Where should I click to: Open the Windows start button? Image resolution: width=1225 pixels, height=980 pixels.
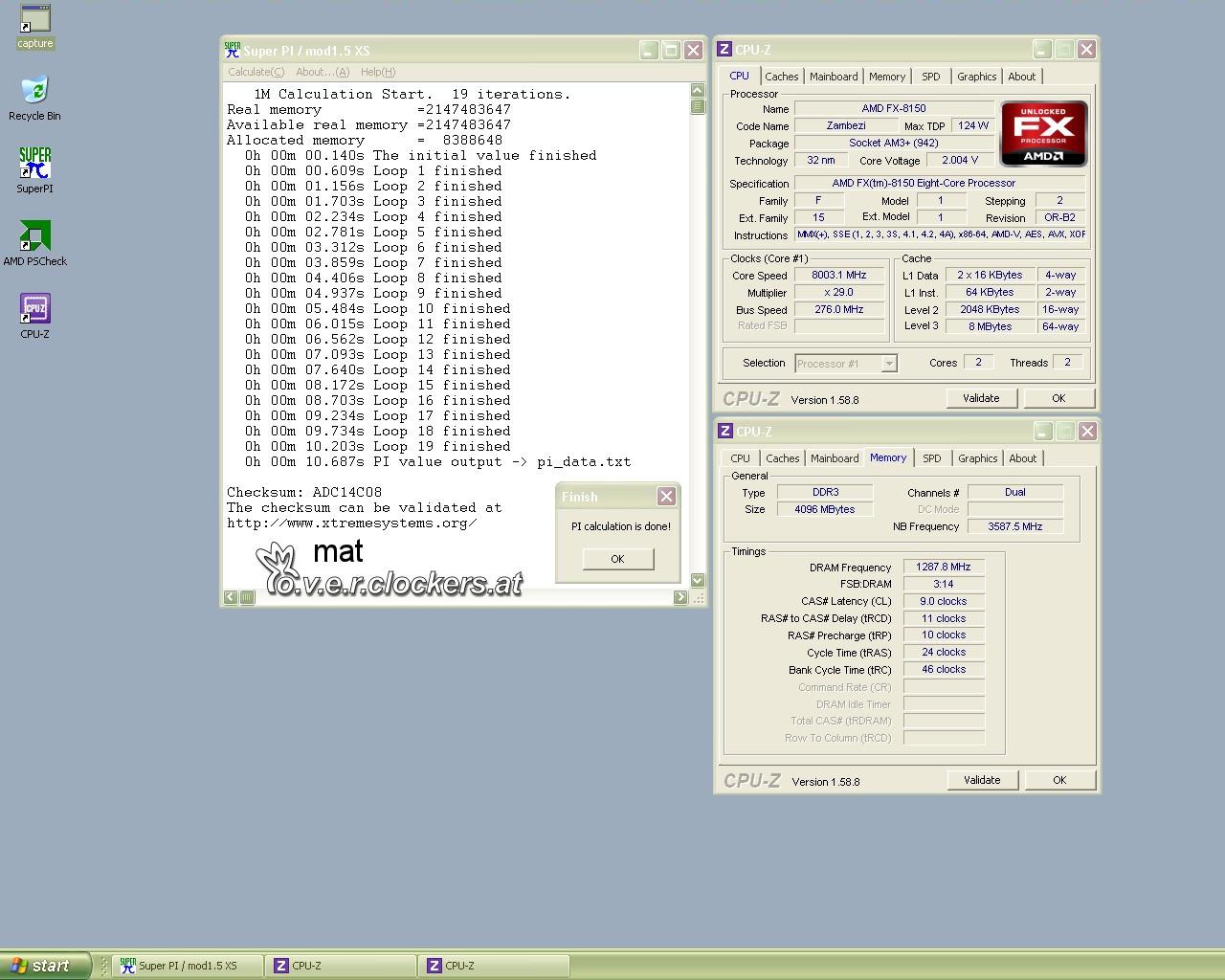pos(46,966)
